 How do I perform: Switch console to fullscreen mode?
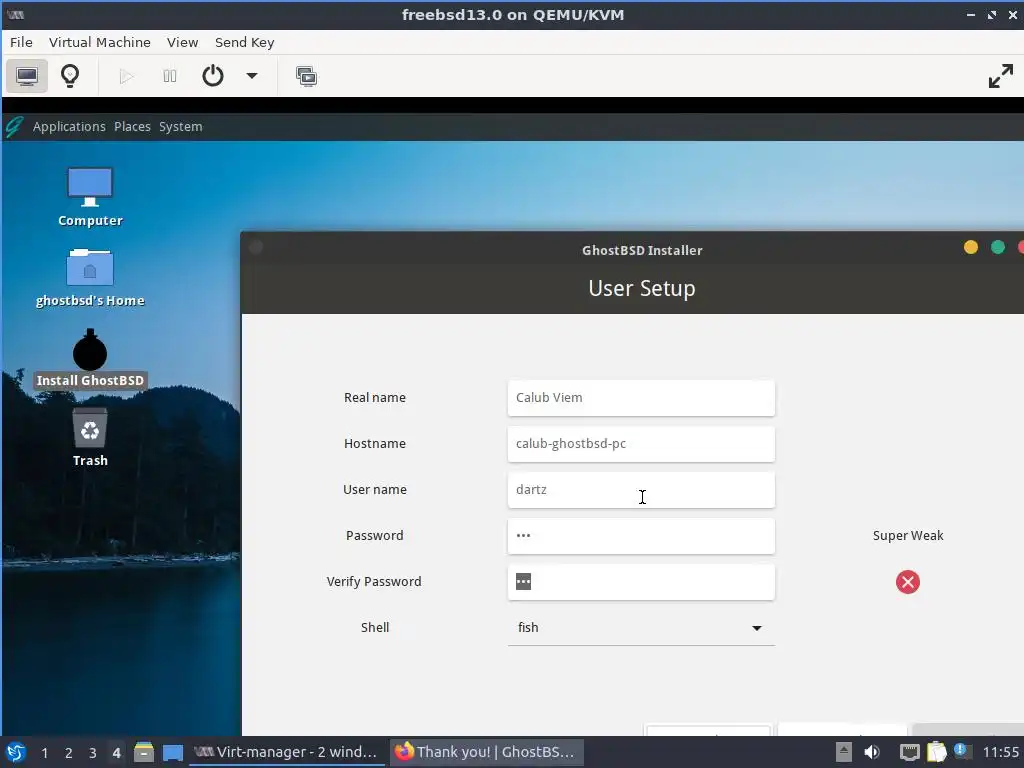click(1000, 76)
